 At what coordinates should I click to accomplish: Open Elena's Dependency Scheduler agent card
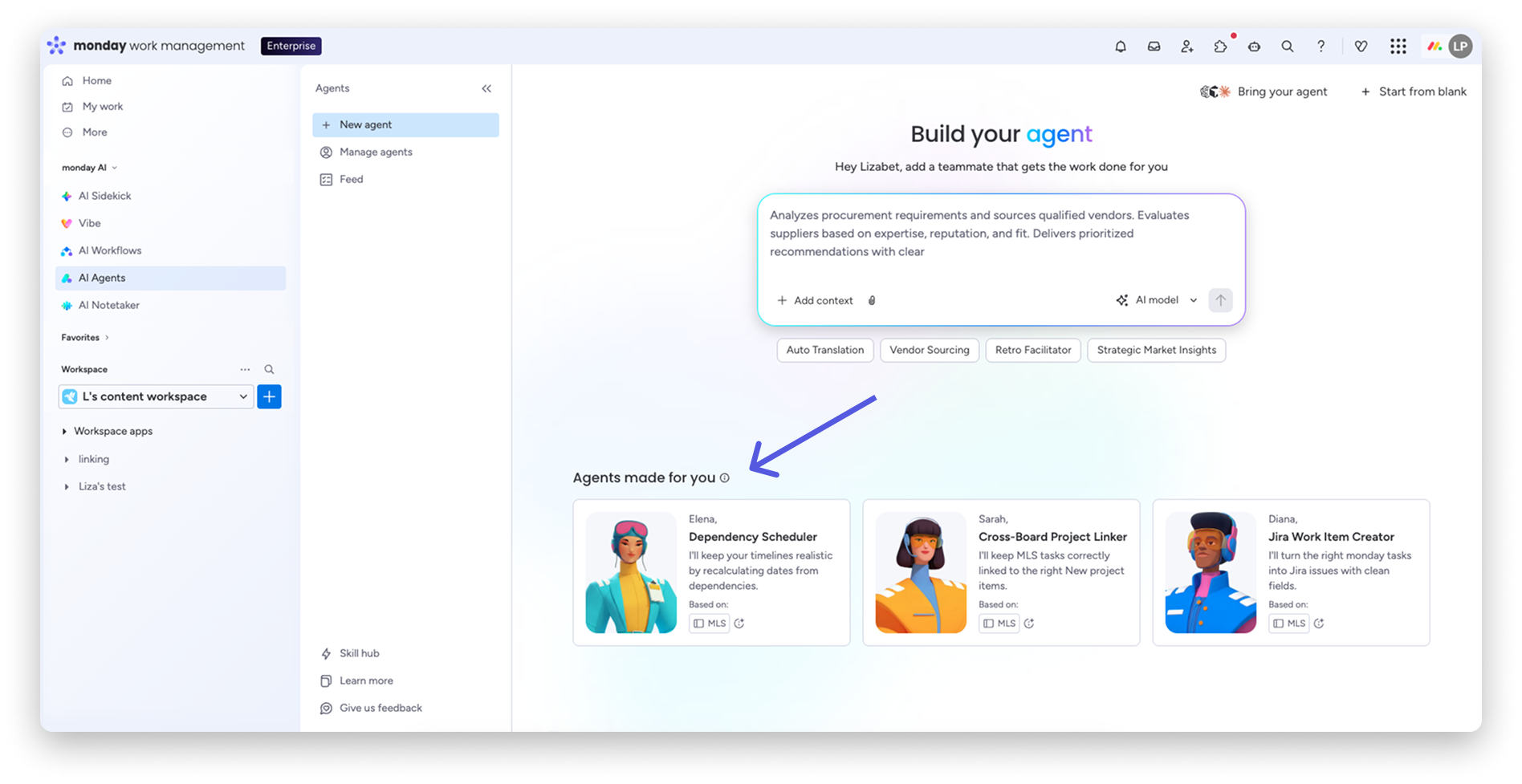pyautogui.click(x=711, y=573)
